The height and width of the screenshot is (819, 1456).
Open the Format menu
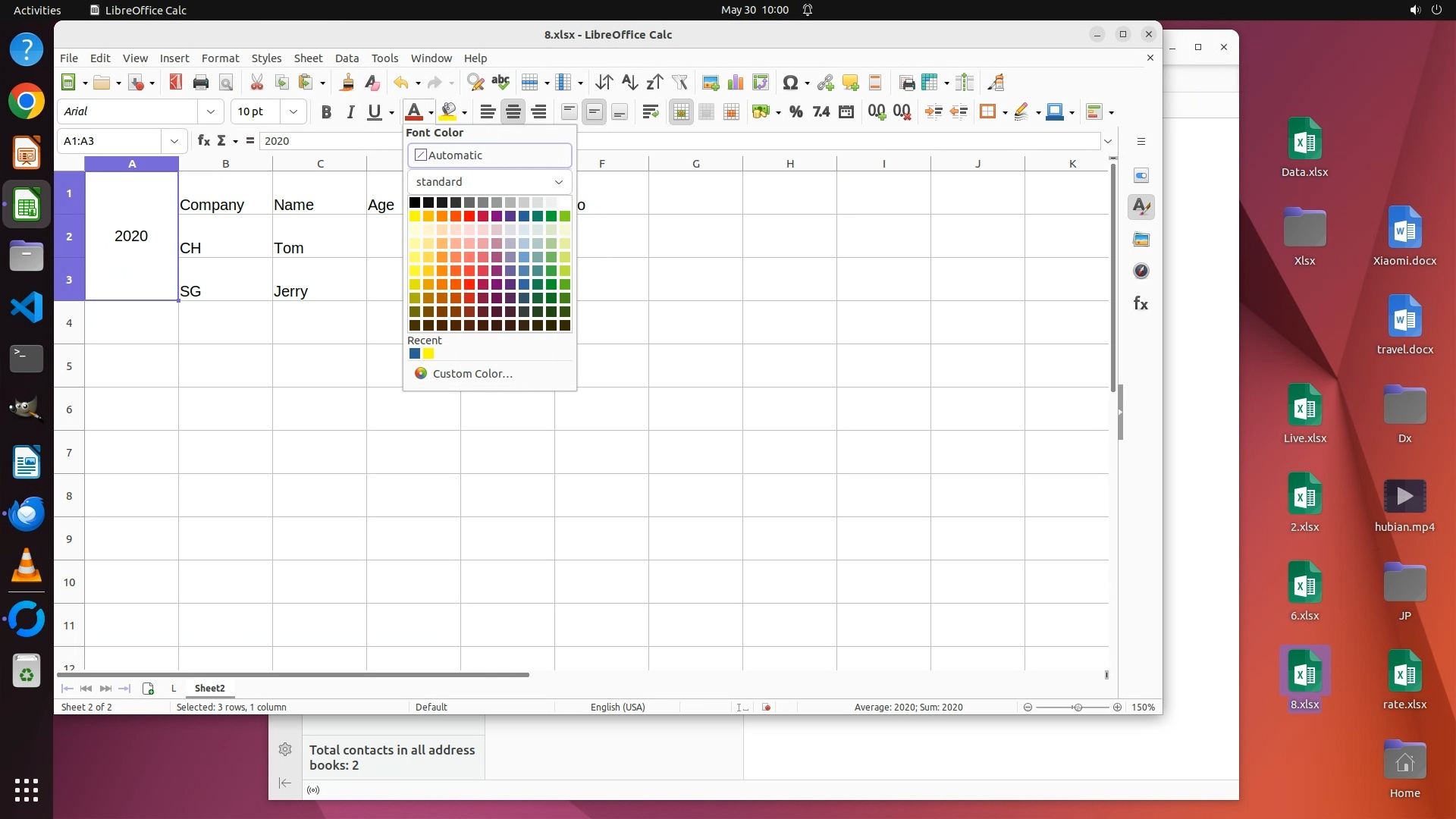(220, 58)
